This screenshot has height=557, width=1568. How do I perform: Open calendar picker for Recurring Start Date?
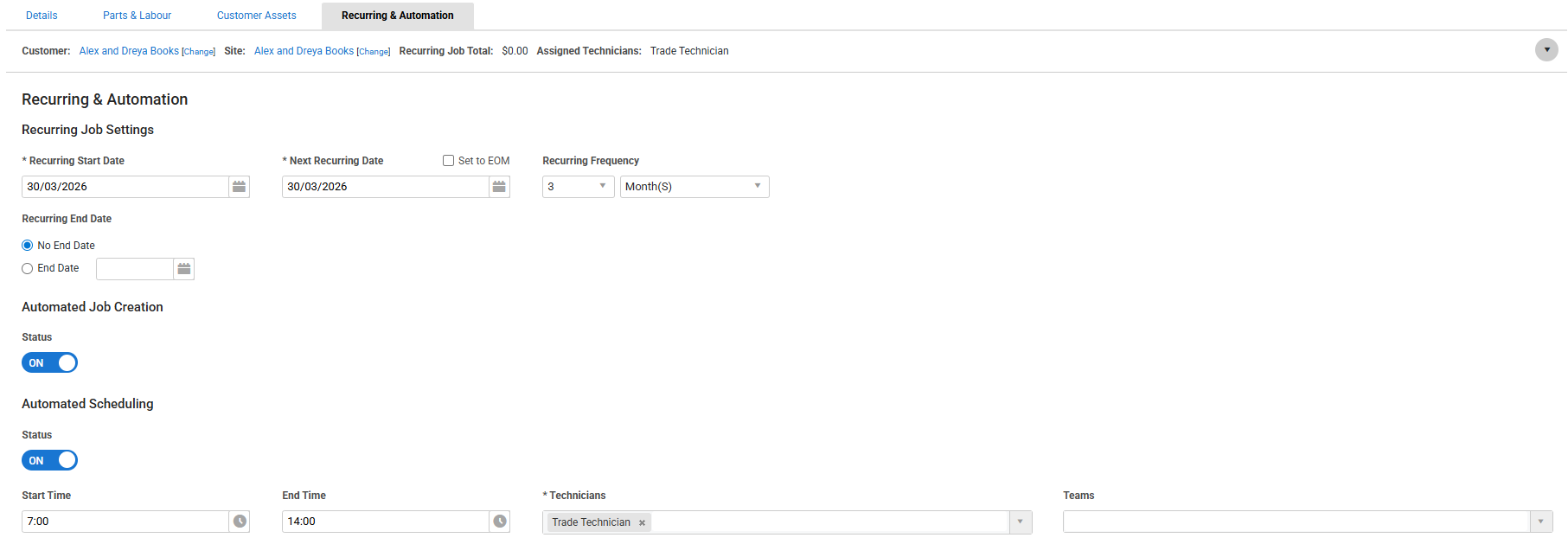240,187
